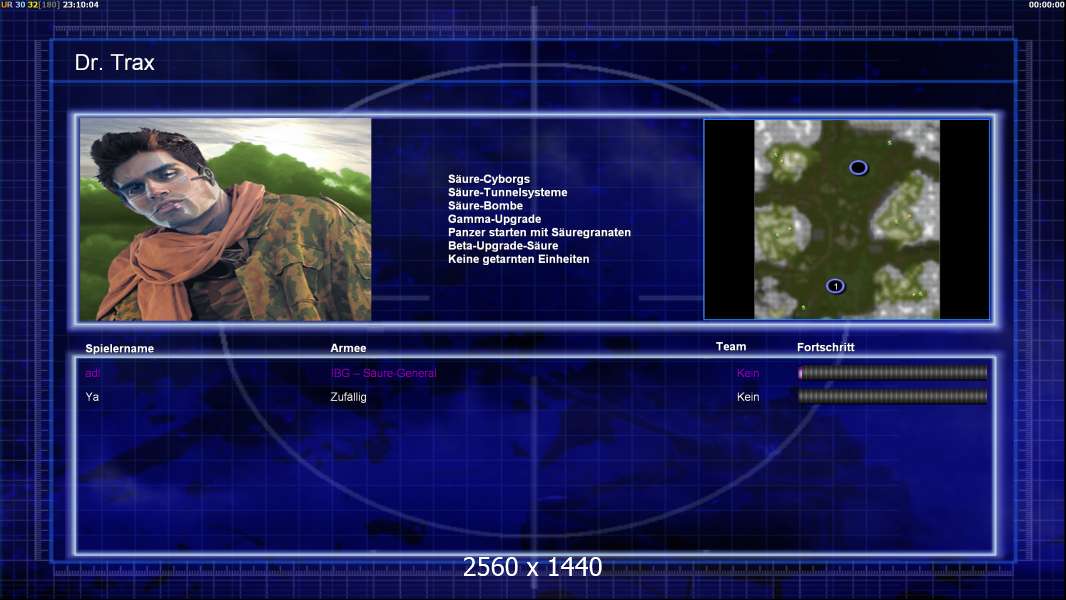The height and width of the screenshot is (600, 1066).
Task: Click the Armee column header
Action: click(348, 348)
